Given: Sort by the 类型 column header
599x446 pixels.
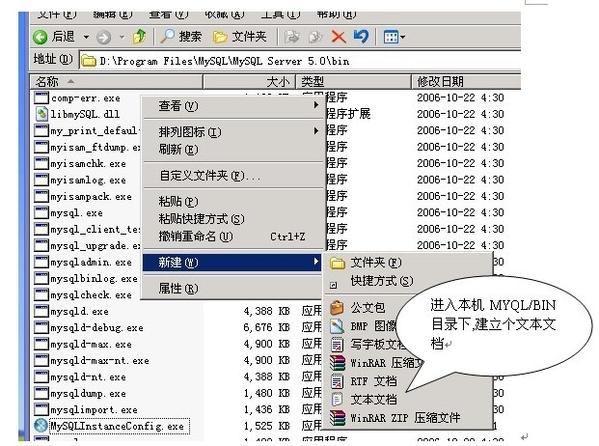Looking at the screenshot, I should coord(353,82).
